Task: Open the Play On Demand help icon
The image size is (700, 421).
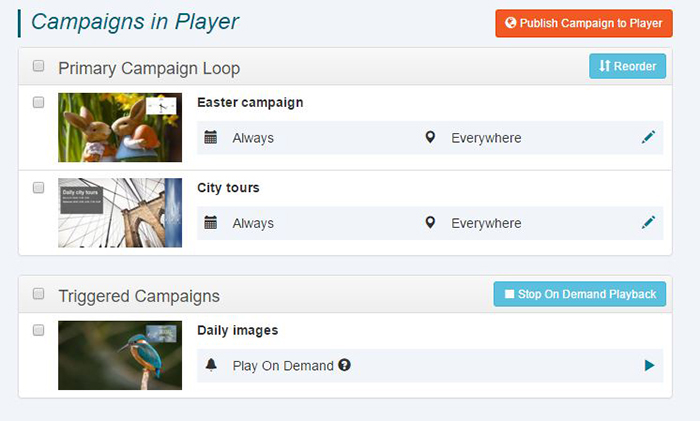Action: [x=344, y=365]
